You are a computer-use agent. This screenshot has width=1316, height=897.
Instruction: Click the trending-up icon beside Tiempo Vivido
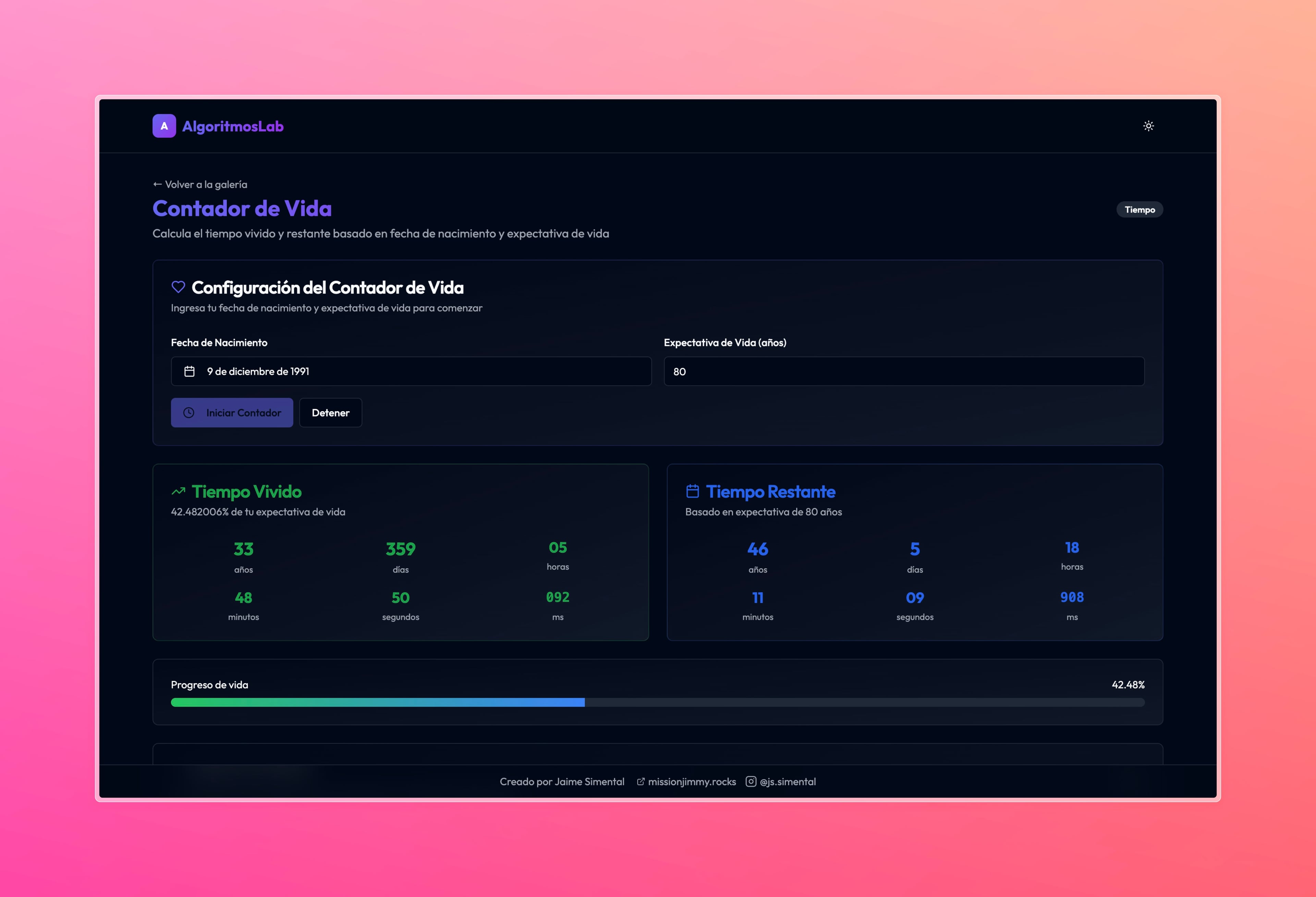[x=178, y=491]
